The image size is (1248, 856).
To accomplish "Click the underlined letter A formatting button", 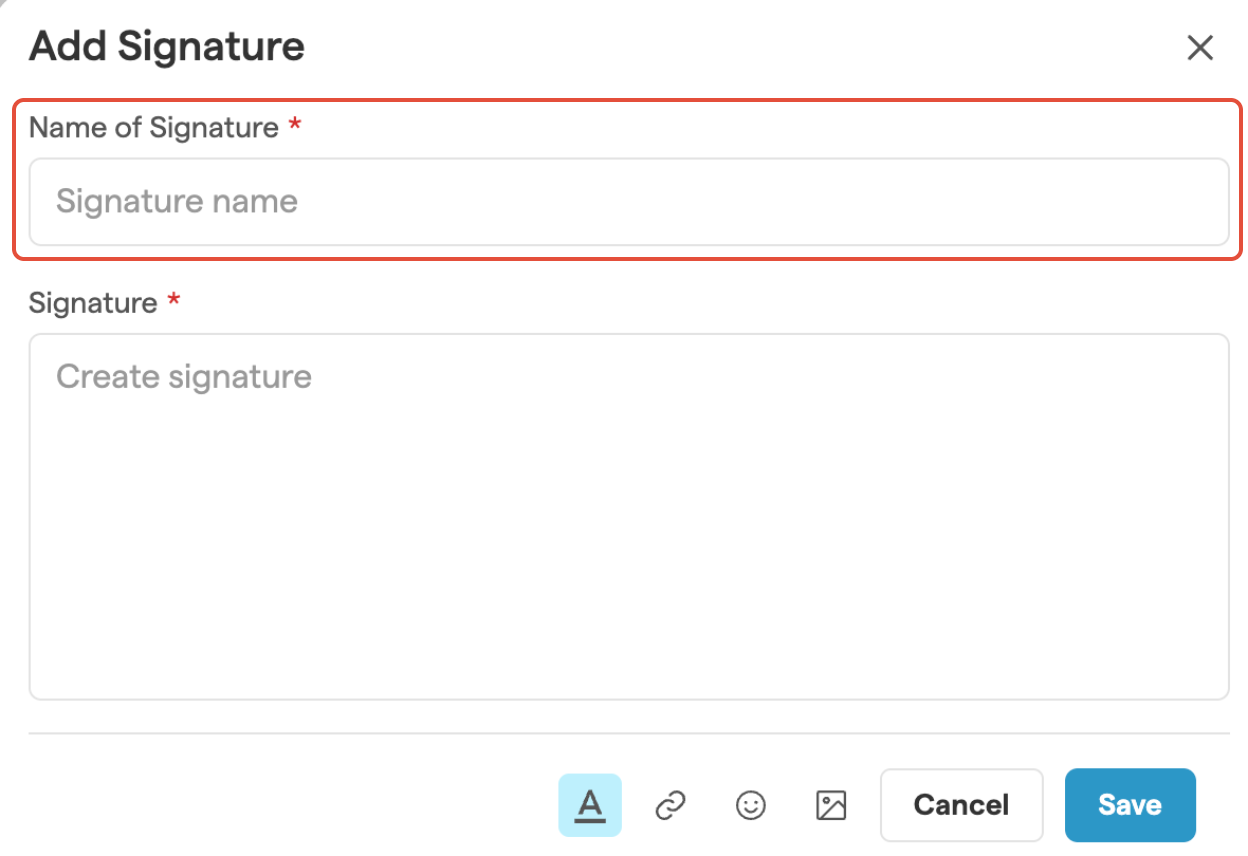I will pyautogui.click(x=590, y=805).
